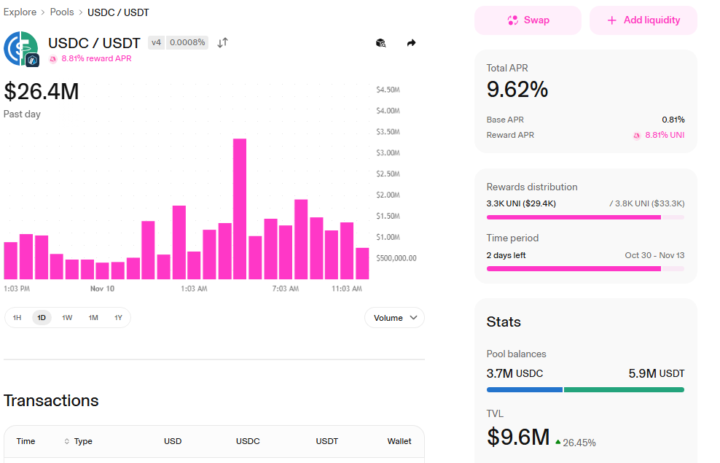Click the Swap button
The height and width of the screenshot is (463, 720).
(527, 20)
